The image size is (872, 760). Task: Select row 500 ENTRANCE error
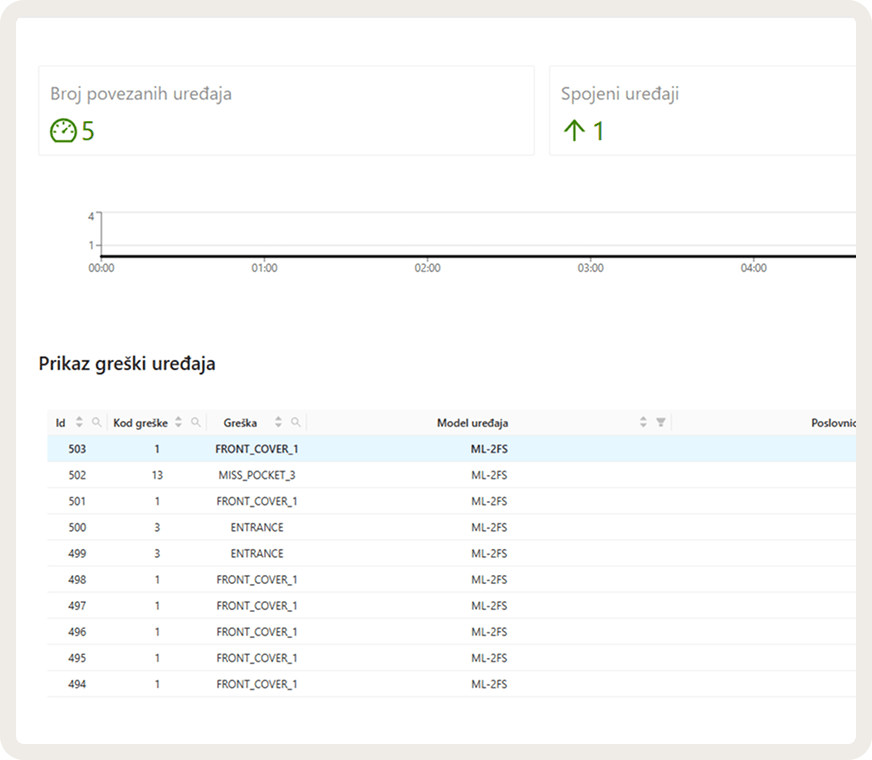[x=452, y=527]
